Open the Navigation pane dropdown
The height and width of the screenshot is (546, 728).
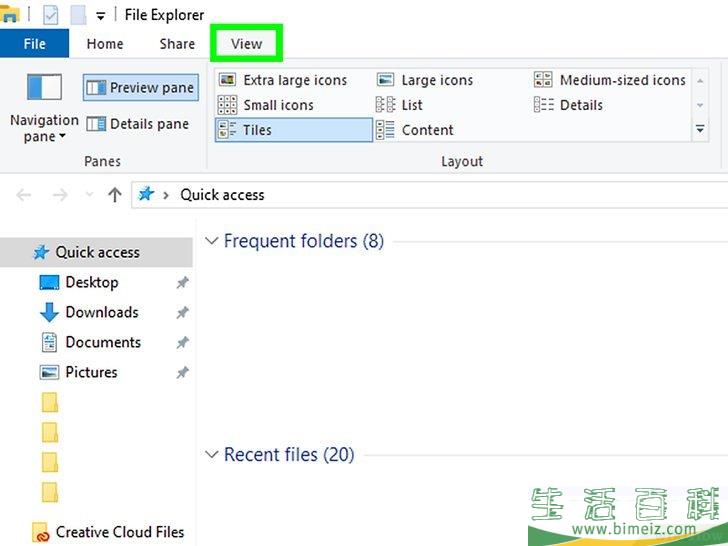click(x=44, y=128)
